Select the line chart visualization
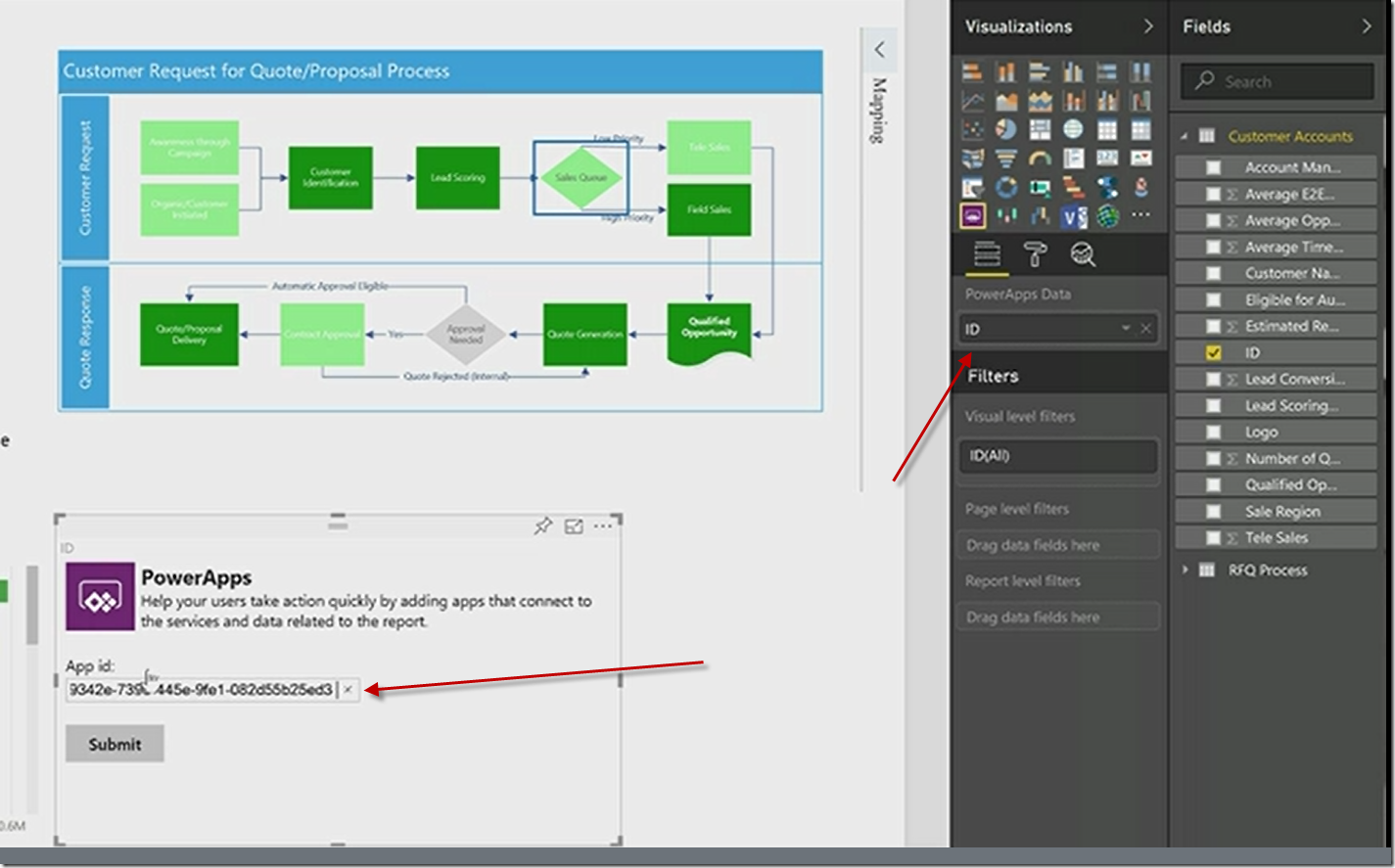 click(972, 100)
